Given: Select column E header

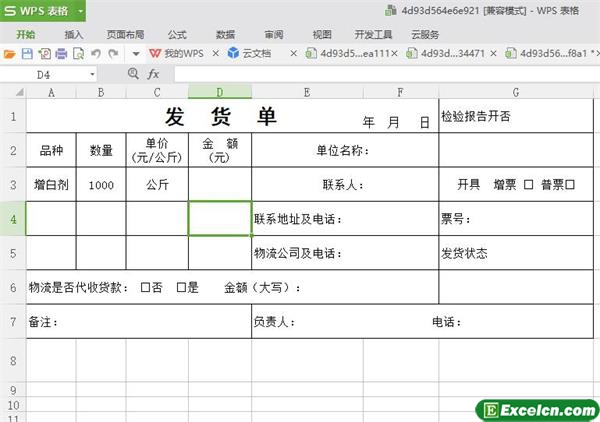Looking at the screenshot, I should pyautogui.click(x=307, y=93).
